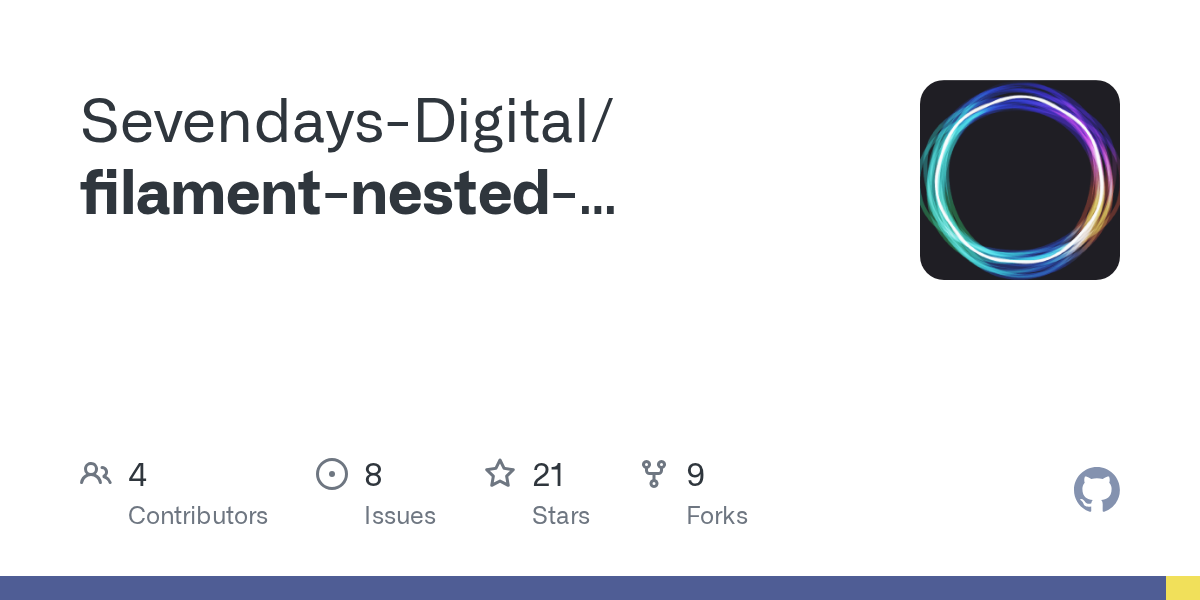Viewport: 1200px width, 600px height.
Task: Click the Contributors label
Action: (198, 516)
